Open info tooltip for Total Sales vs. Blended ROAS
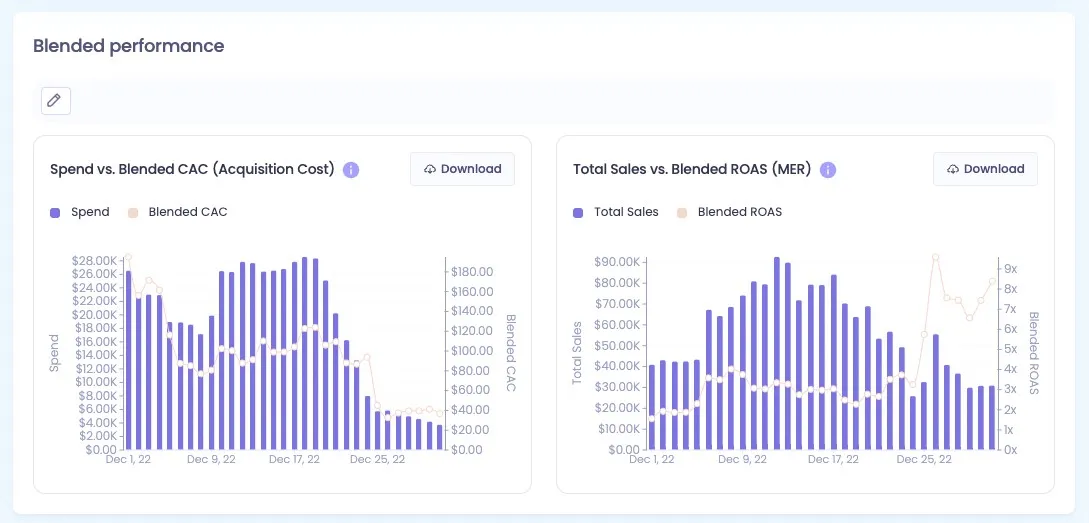 click(x=828, y=169)
